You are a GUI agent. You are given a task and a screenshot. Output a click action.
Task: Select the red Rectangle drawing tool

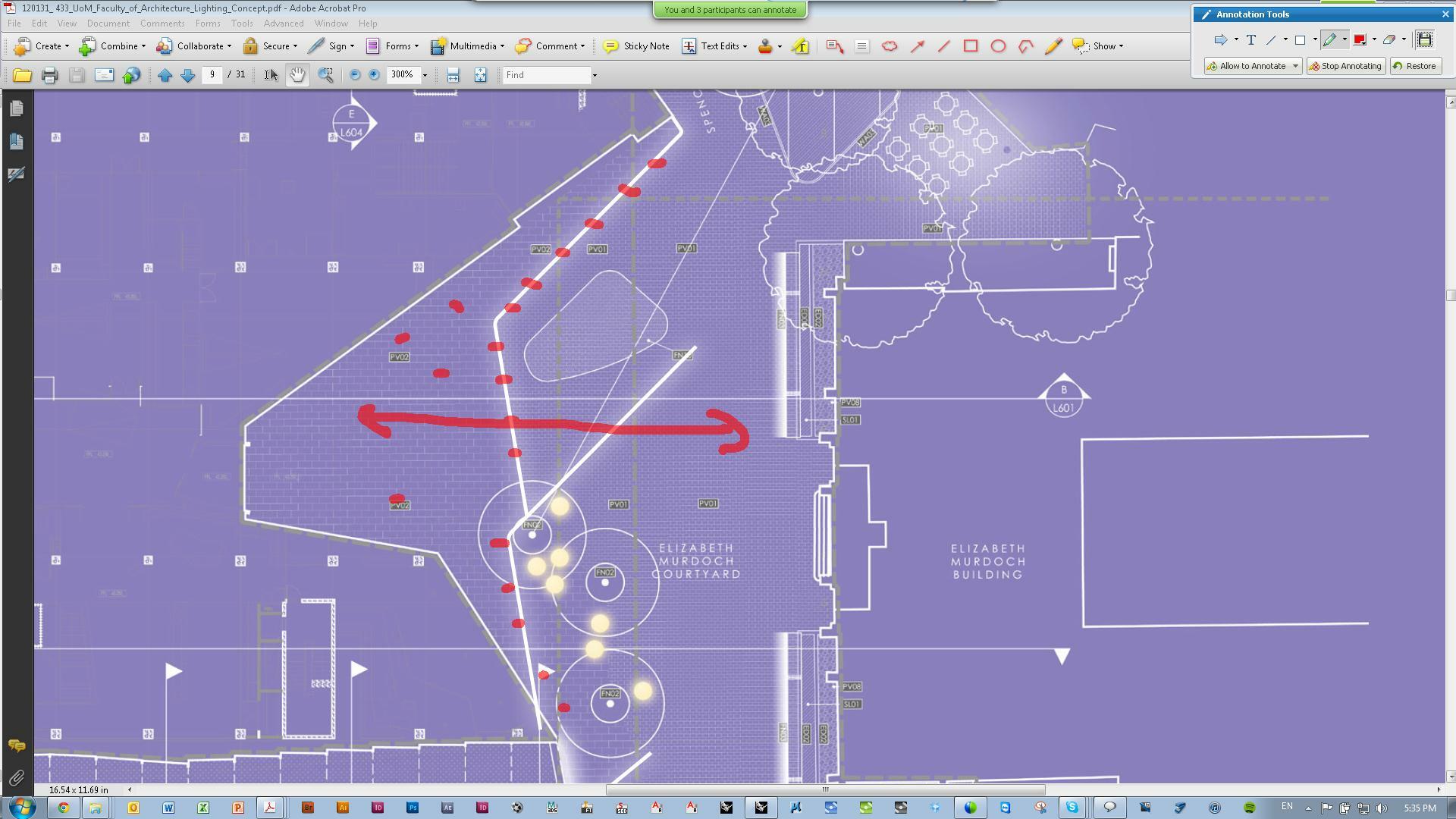[971, 46]
